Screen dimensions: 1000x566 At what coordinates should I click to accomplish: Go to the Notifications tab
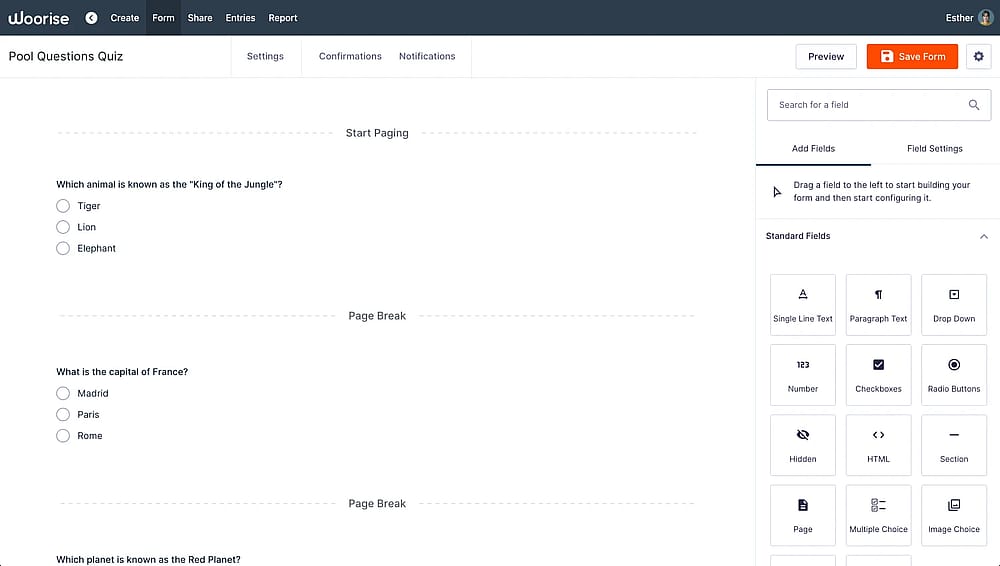[427, 56]
